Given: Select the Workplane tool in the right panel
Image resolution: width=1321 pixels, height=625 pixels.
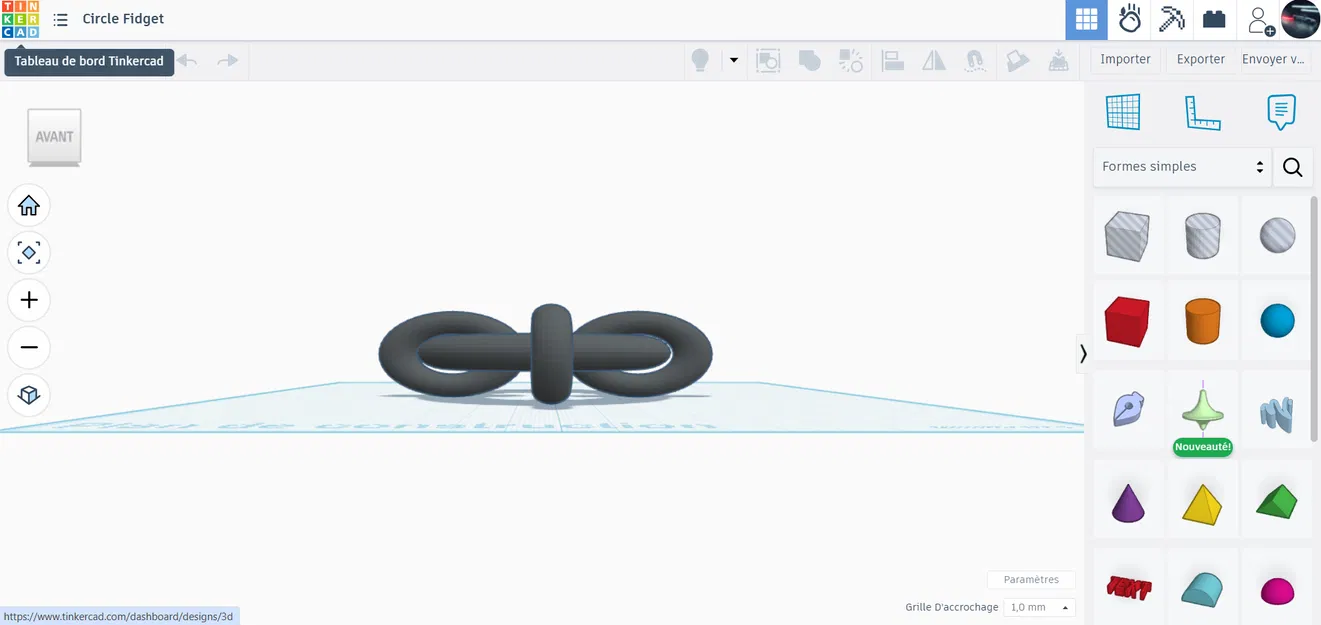Looking at the screenshot, I should (1123, 111).
